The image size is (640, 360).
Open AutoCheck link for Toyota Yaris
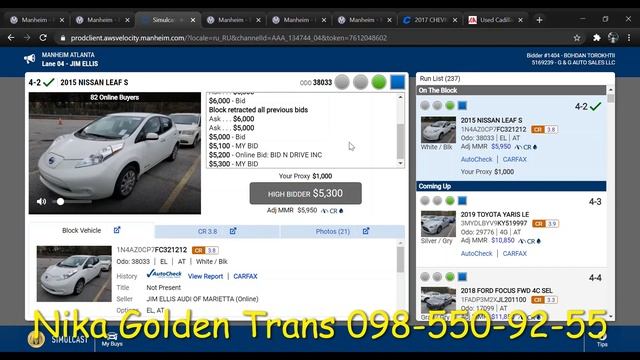[x=476, y=253]
